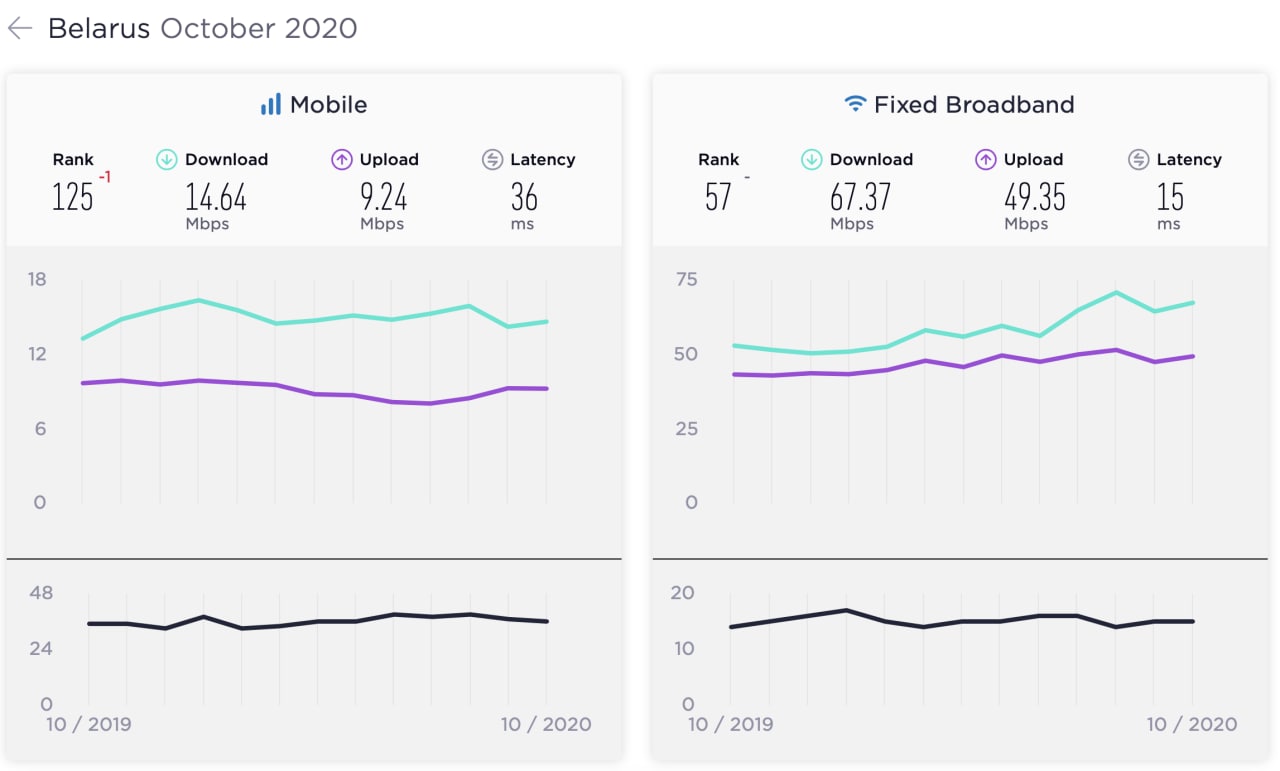Click the Fixed Broadband 10 / 2019 date label
Viewport: 1280px width, 771px height.
731,724
